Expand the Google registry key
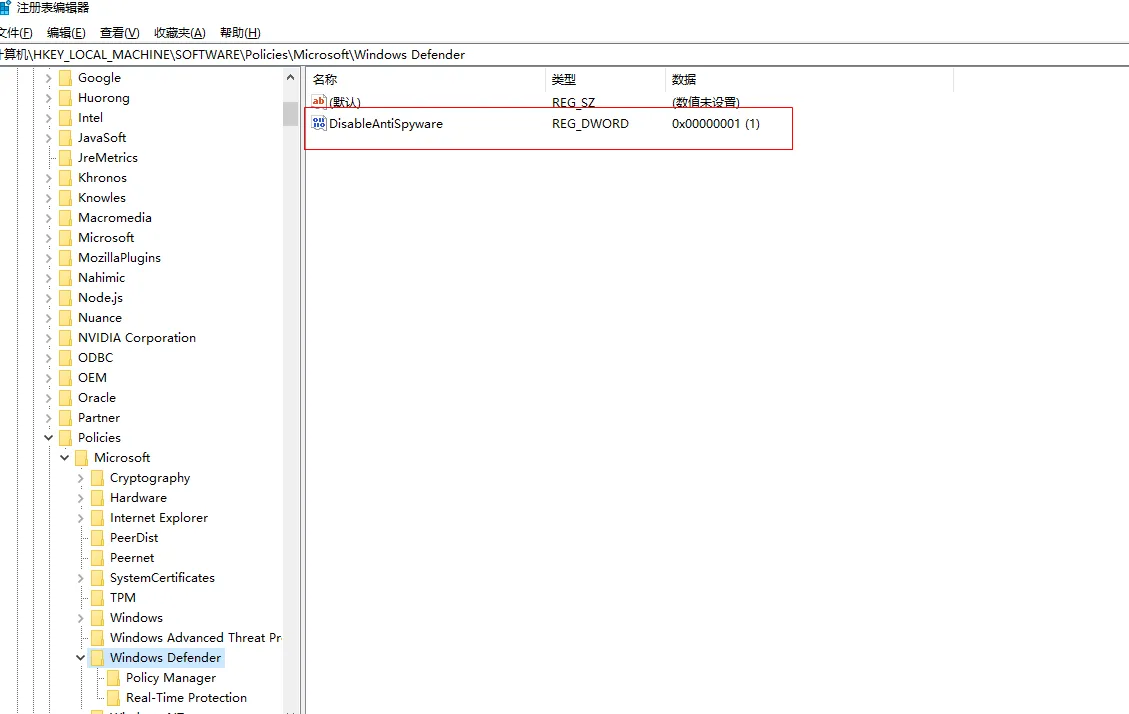The height and width of the screenshot is (714, 1129). (48, 78)
